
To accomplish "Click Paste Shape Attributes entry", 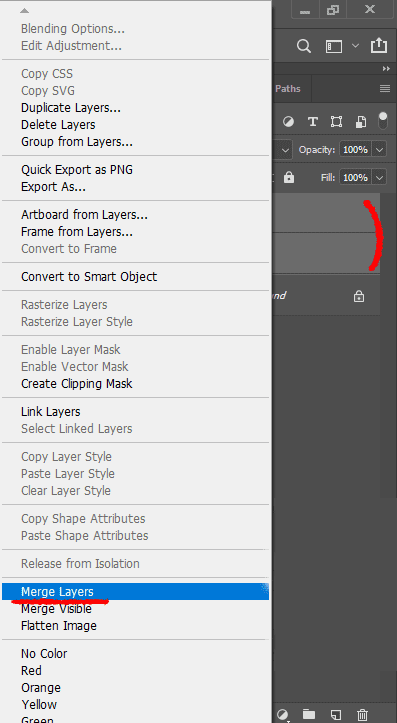I will pos(85,536).
